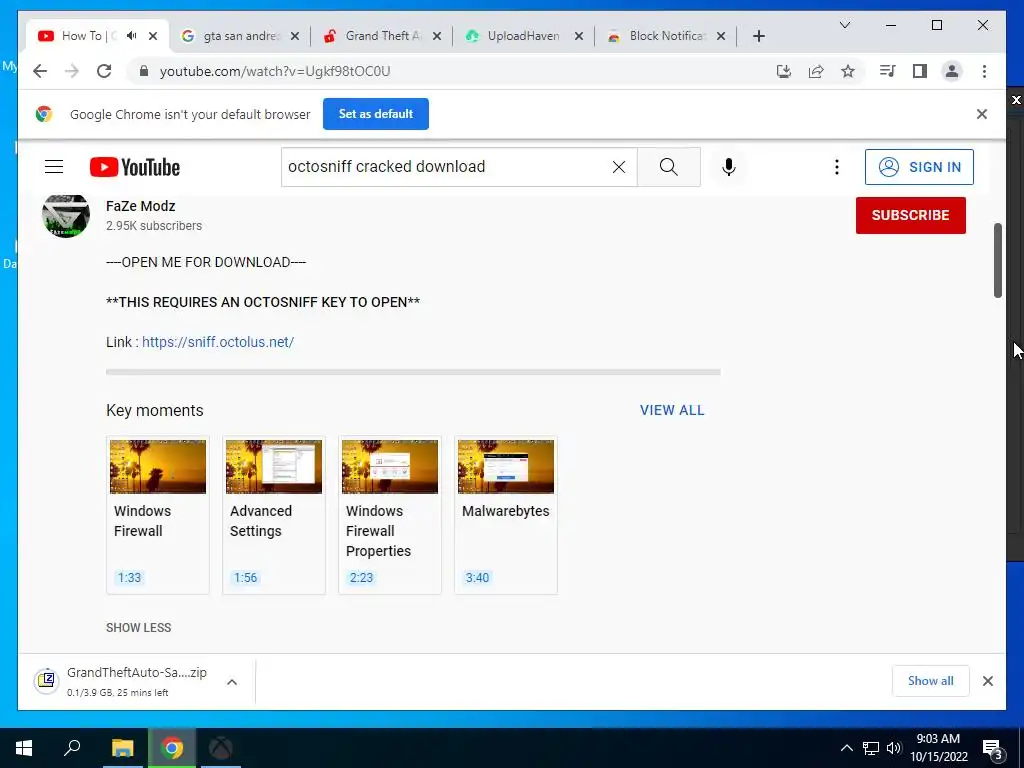
Task: Clear the YouTube search text
Action: pyautogui.click(x=618, y=167)
